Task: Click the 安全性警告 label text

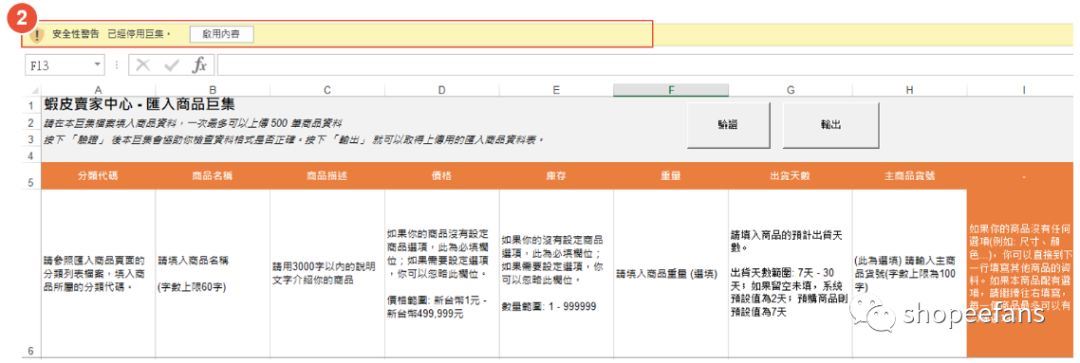Action: [76, 34]
